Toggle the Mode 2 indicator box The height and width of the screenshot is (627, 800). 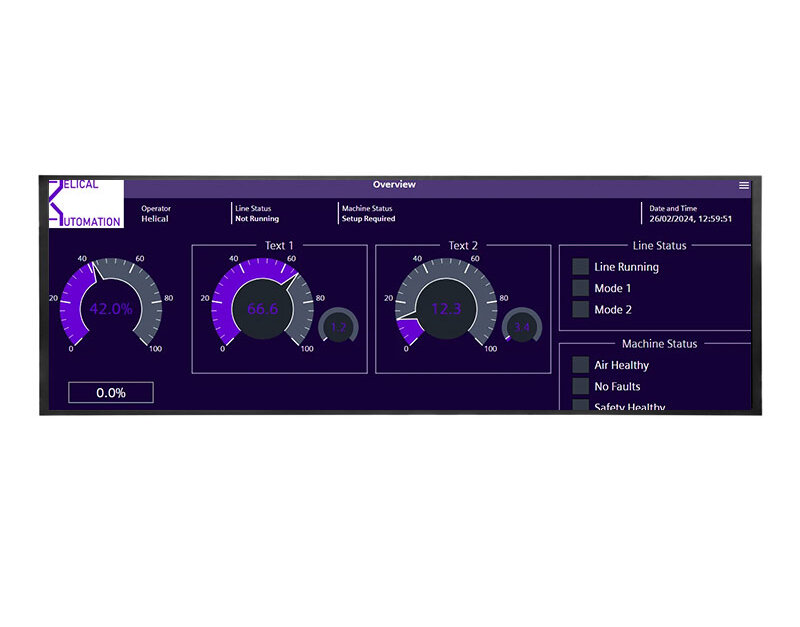[580, 309]
